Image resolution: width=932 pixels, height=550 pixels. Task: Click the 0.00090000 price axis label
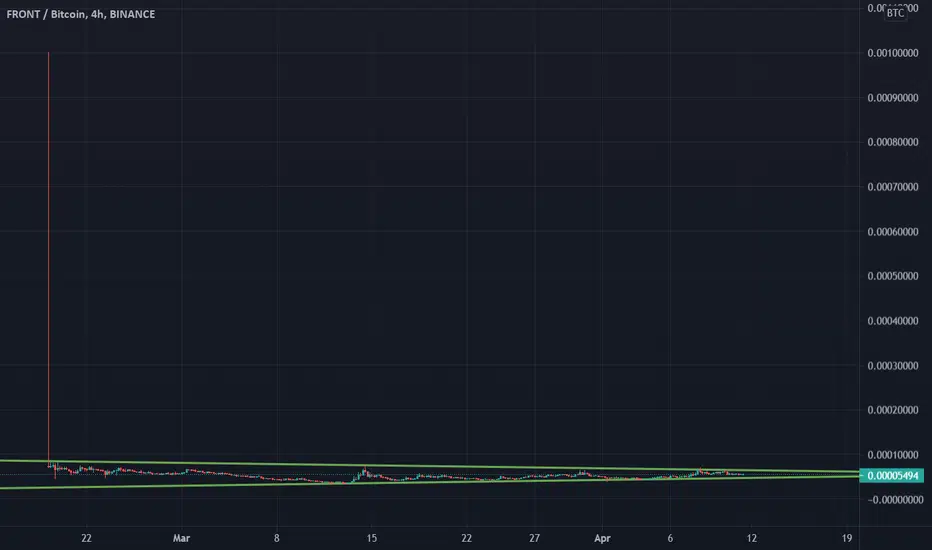[x=893, y=98]
